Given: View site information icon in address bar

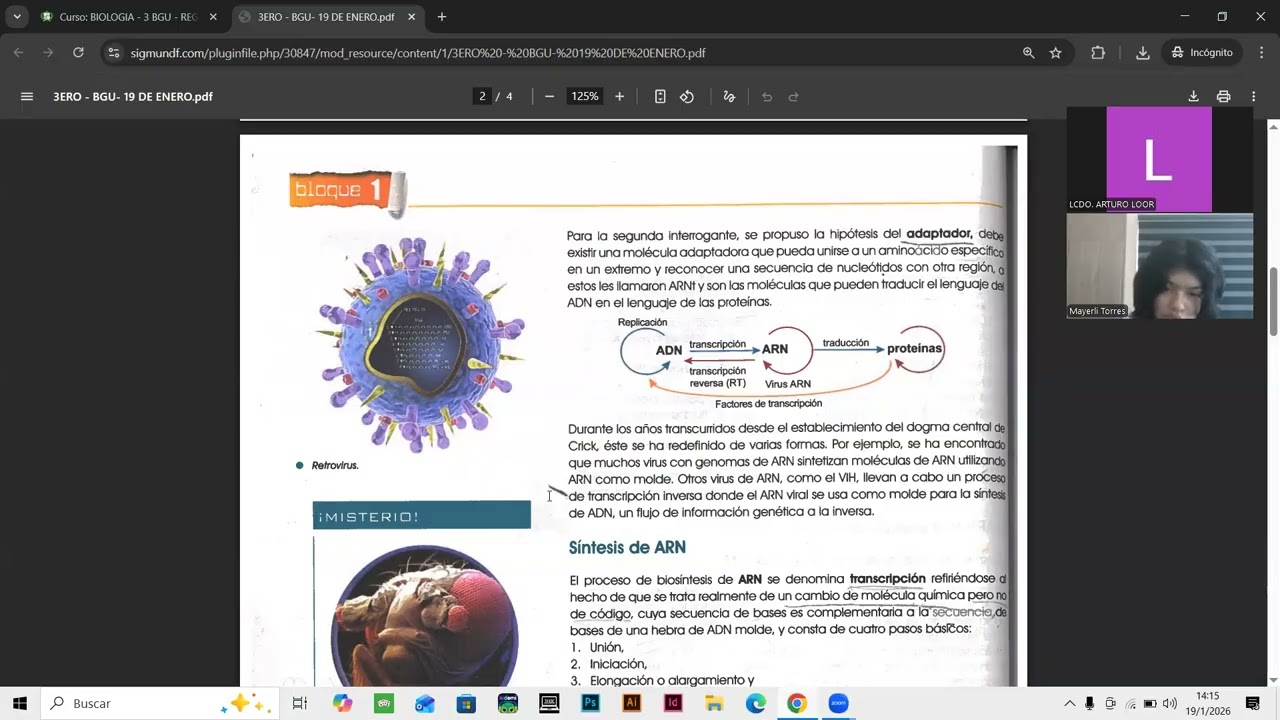Looking at the screenshot, I should (x=114, y=53).
